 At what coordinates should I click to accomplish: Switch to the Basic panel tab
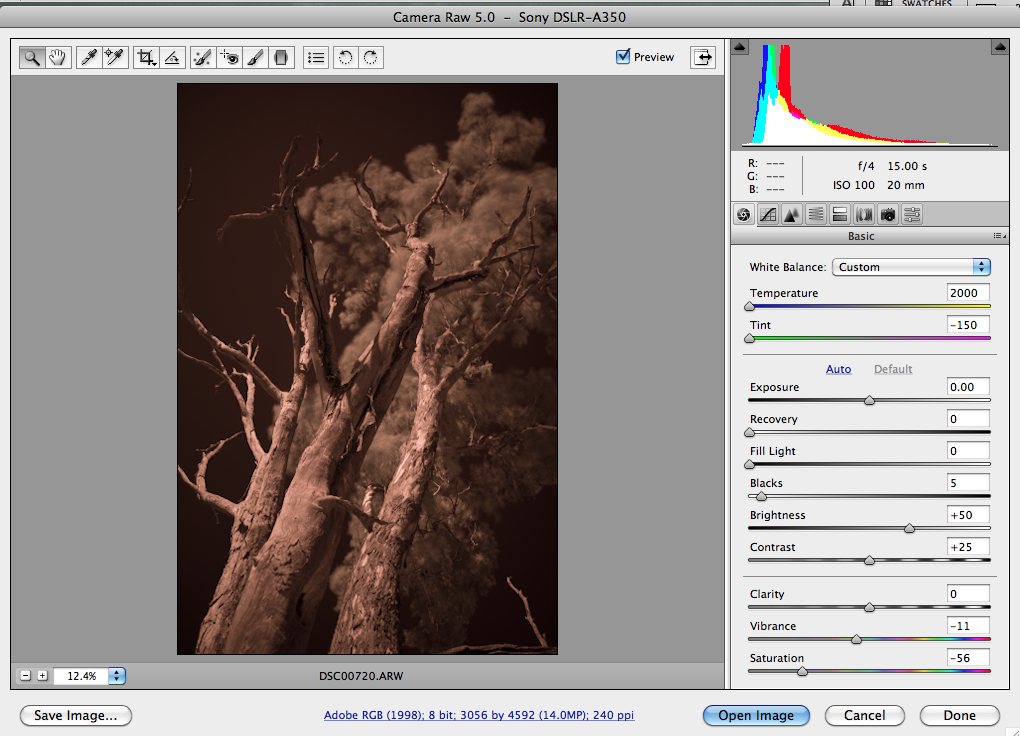pyautogui.click(x=744, y=214)
